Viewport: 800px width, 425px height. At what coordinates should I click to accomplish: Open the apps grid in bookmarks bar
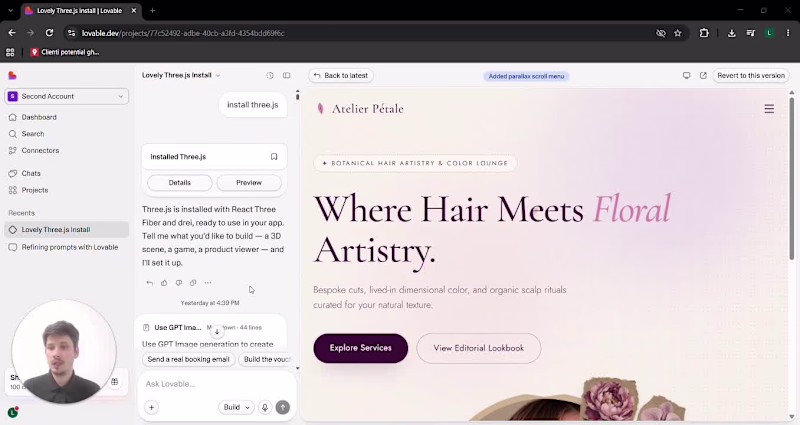pyautogui.click(x=10, y=52)
